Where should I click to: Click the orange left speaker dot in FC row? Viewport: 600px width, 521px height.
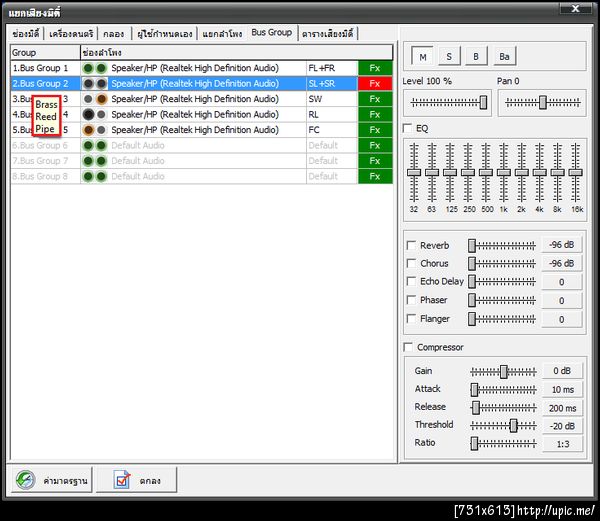pos(88,130)
